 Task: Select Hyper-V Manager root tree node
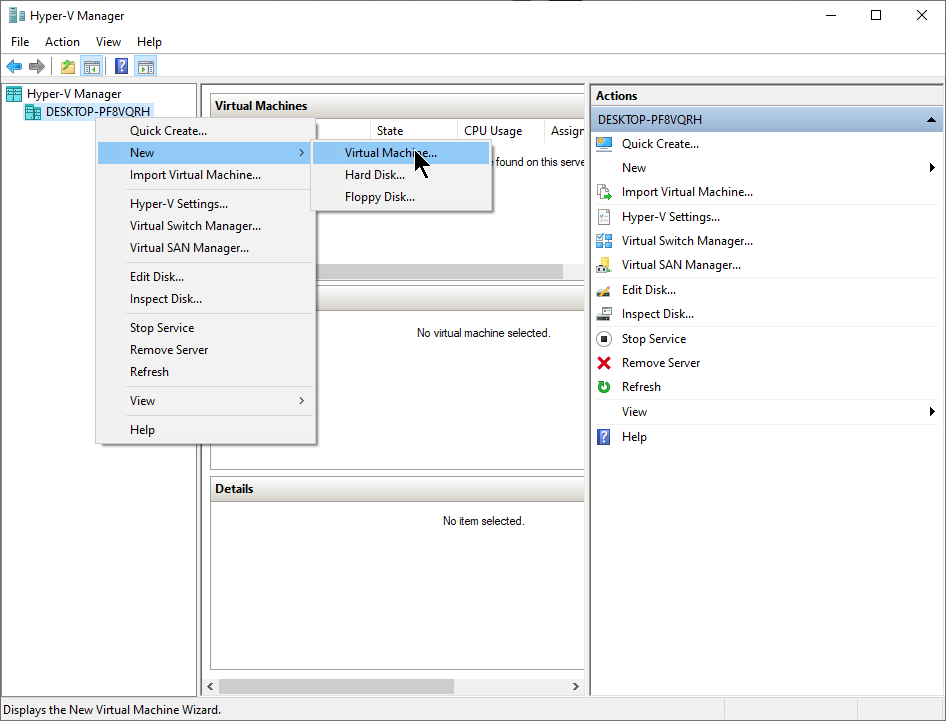(74, 94)
